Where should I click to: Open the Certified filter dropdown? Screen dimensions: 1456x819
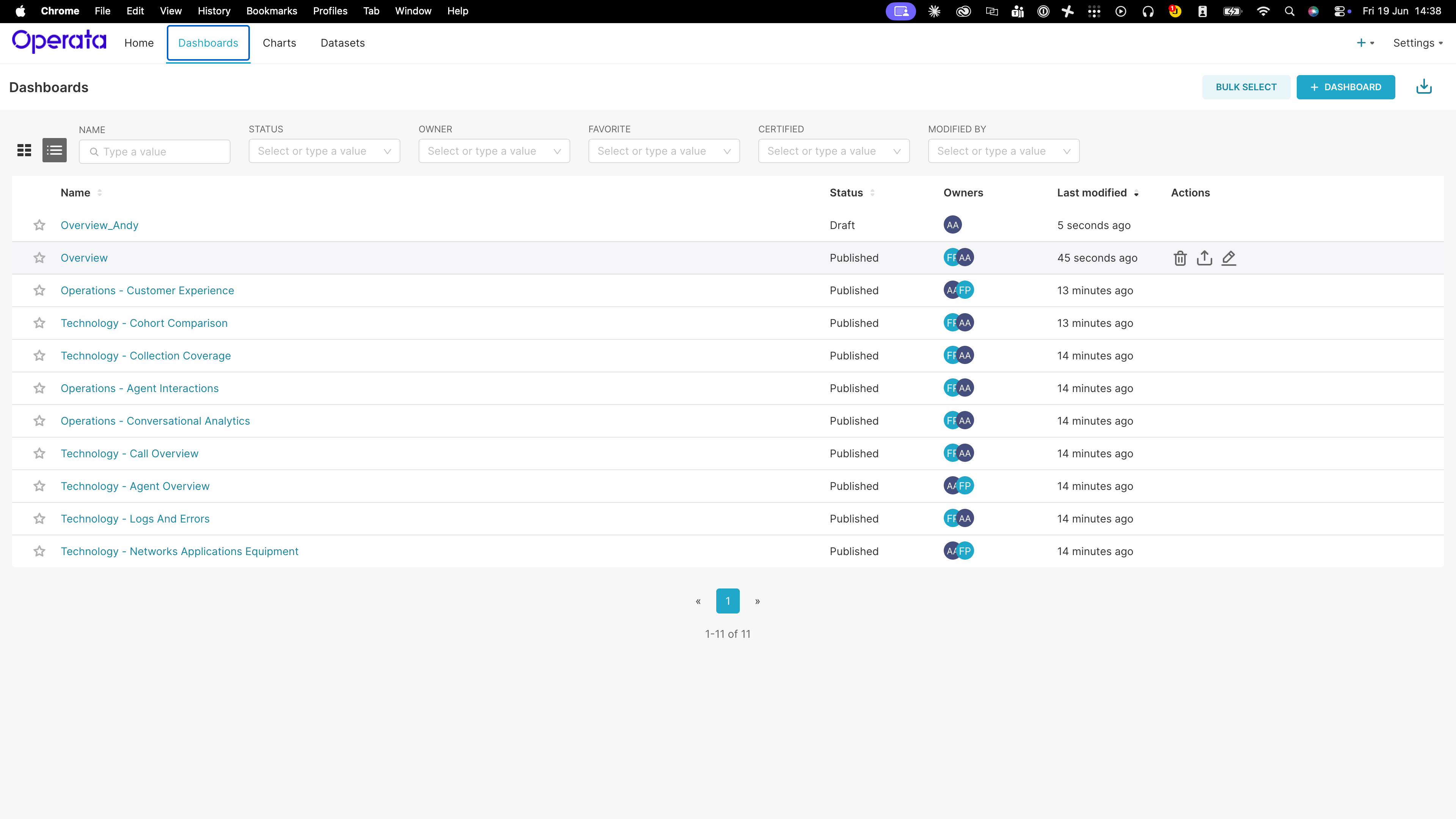834,151
